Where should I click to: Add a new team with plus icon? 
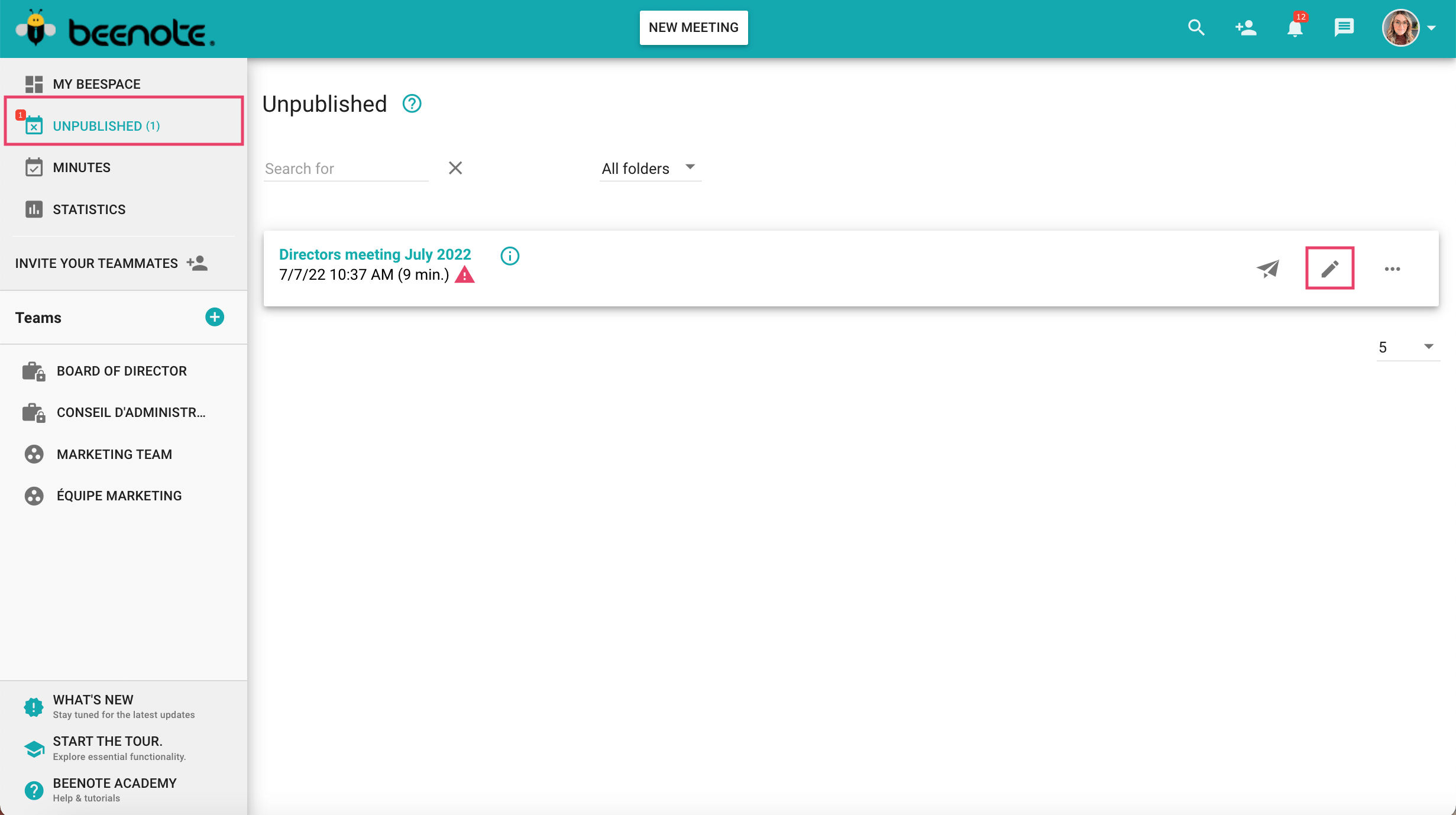click(x=215, y=317)
